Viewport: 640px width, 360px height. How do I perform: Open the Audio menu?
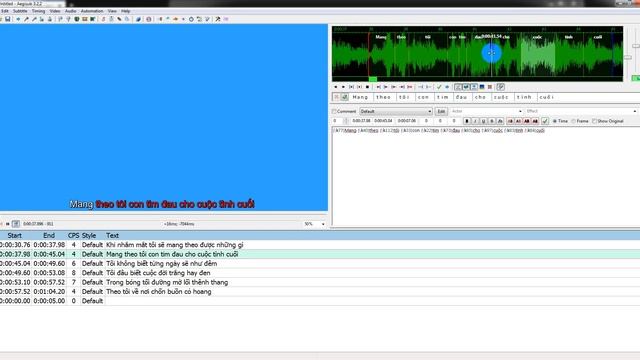71,11
